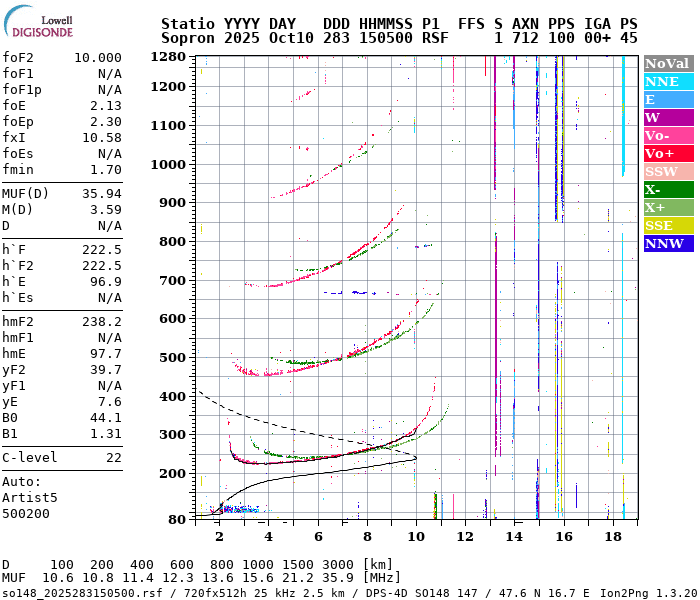Click the C-level value 22

pos(113,458)
